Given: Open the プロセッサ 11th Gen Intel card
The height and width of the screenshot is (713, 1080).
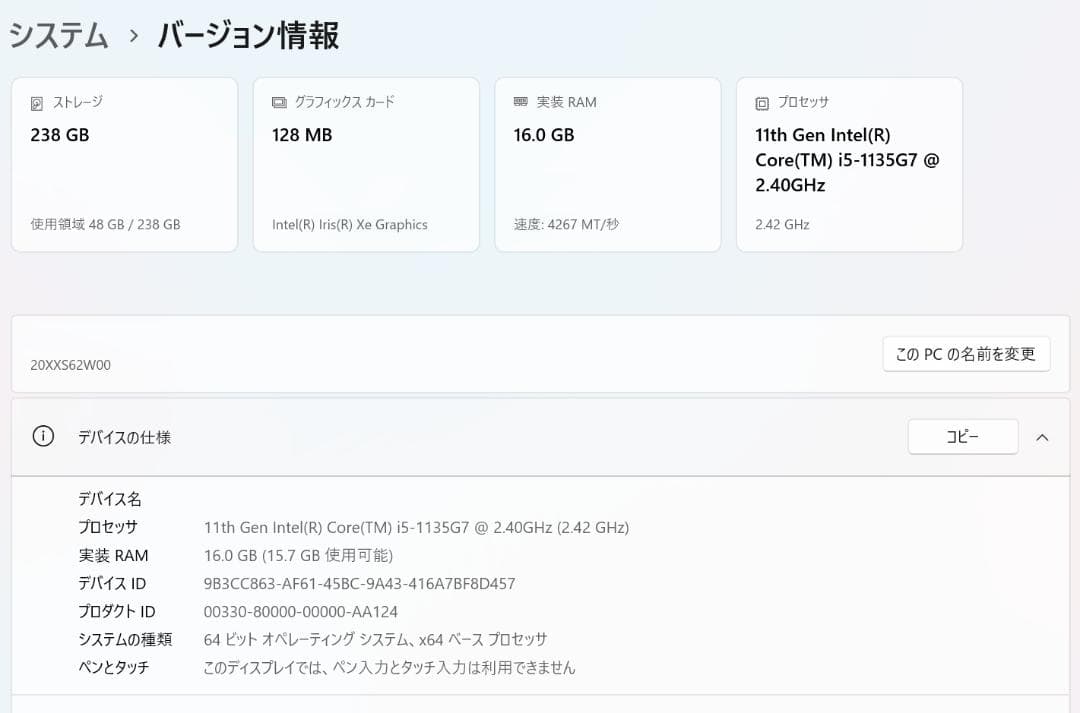Looking at the screenshot, I should click(849, 164).
